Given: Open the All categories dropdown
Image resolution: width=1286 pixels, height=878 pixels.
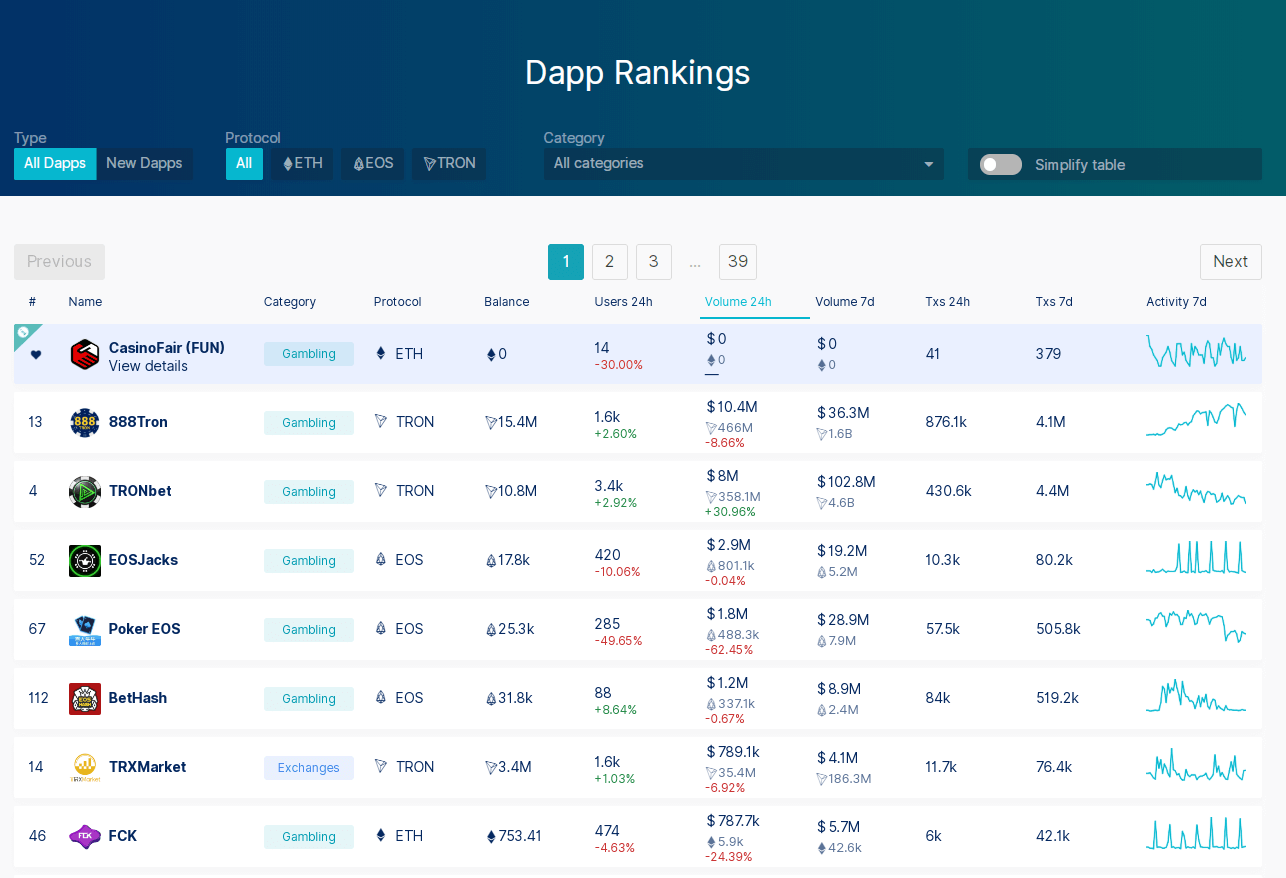Looking at the screenshot, I should pos(744,164).
